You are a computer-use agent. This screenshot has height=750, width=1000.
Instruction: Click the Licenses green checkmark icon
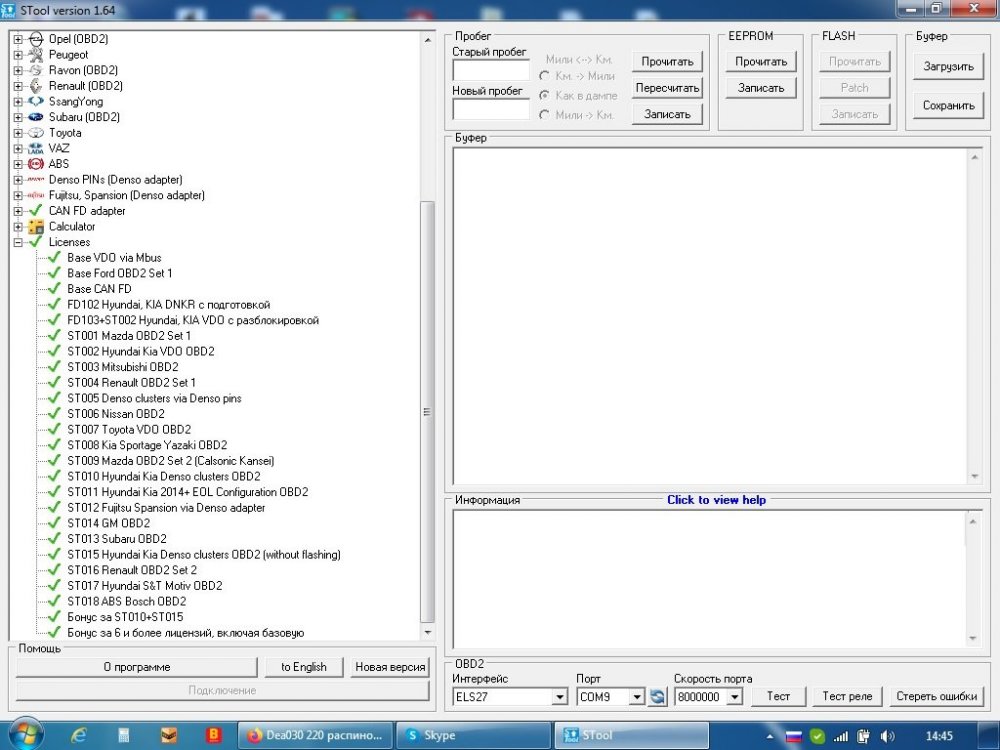click(x=36, y=242)
